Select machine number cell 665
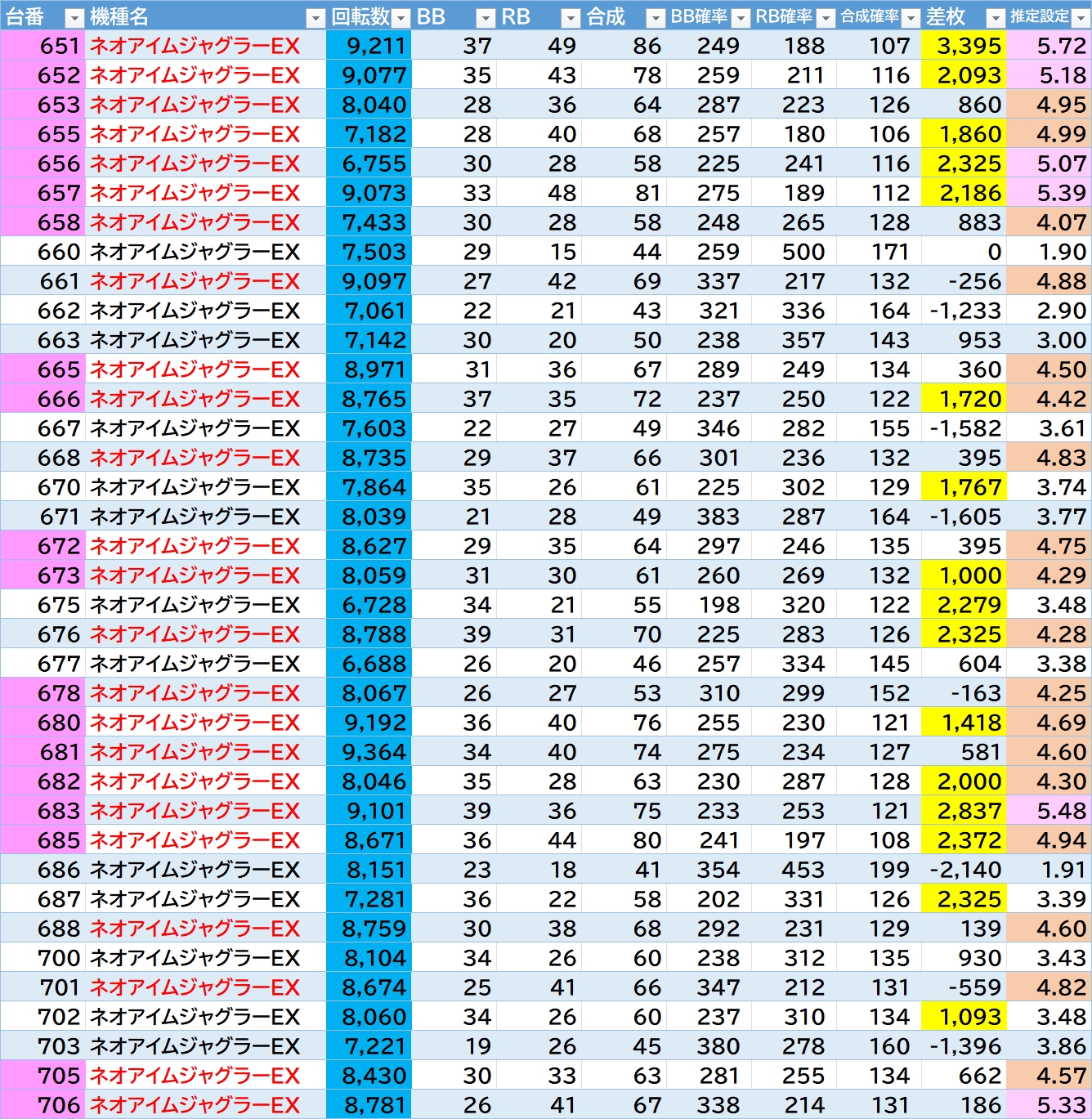This screenshot has width=1092, height=1119. pos(43,369)
